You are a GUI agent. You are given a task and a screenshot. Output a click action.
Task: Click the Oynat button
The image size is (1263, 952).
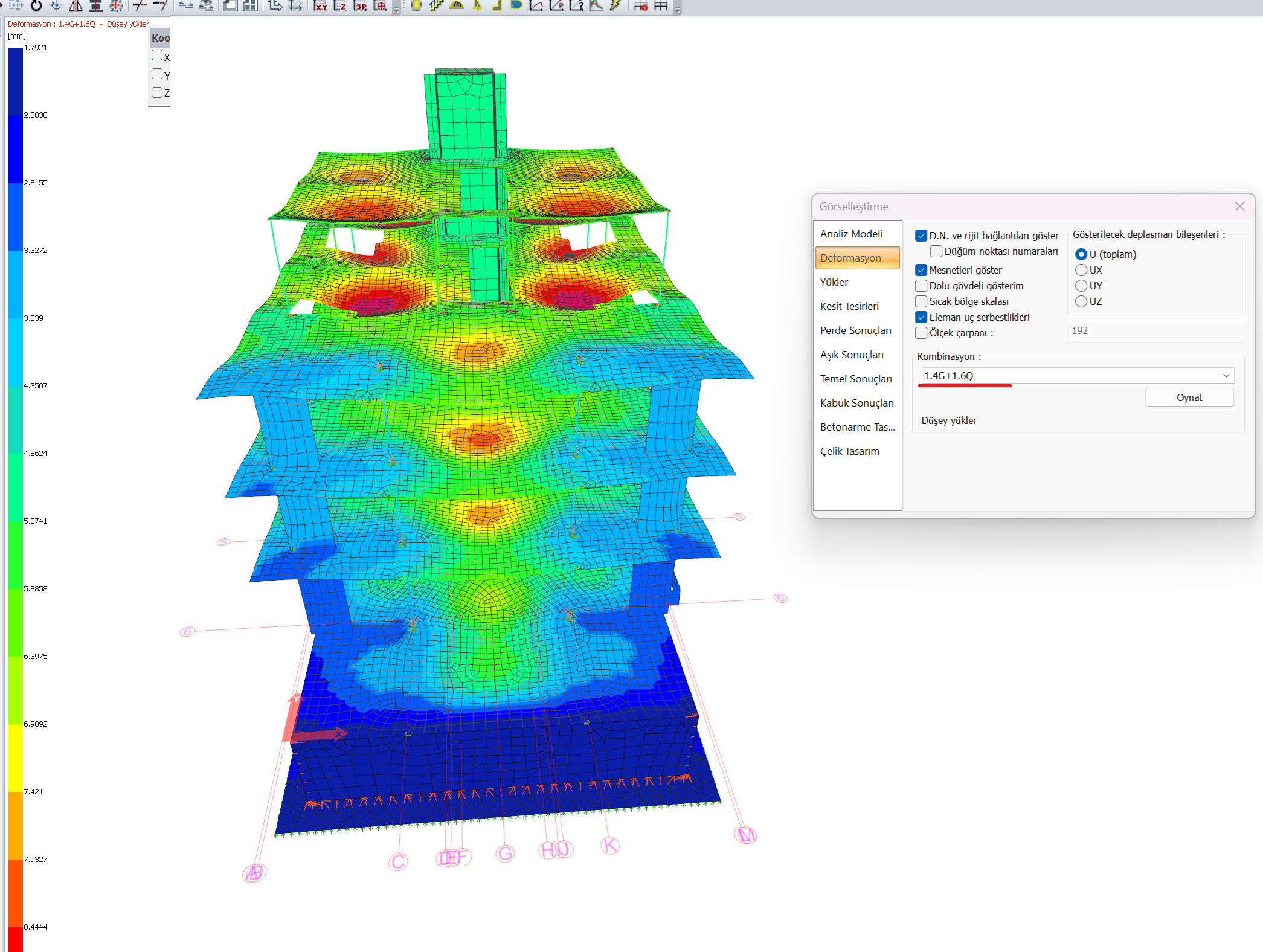click(1189, 397)
